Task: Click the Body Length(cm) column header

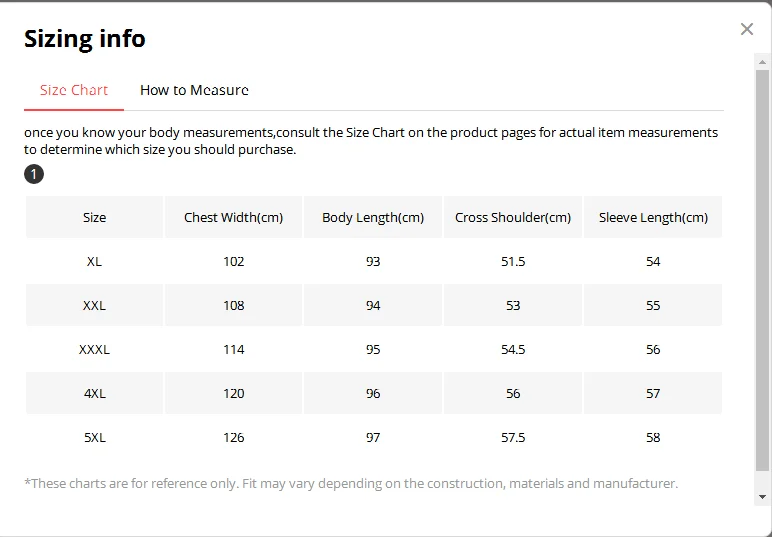Action: point(373,218)
